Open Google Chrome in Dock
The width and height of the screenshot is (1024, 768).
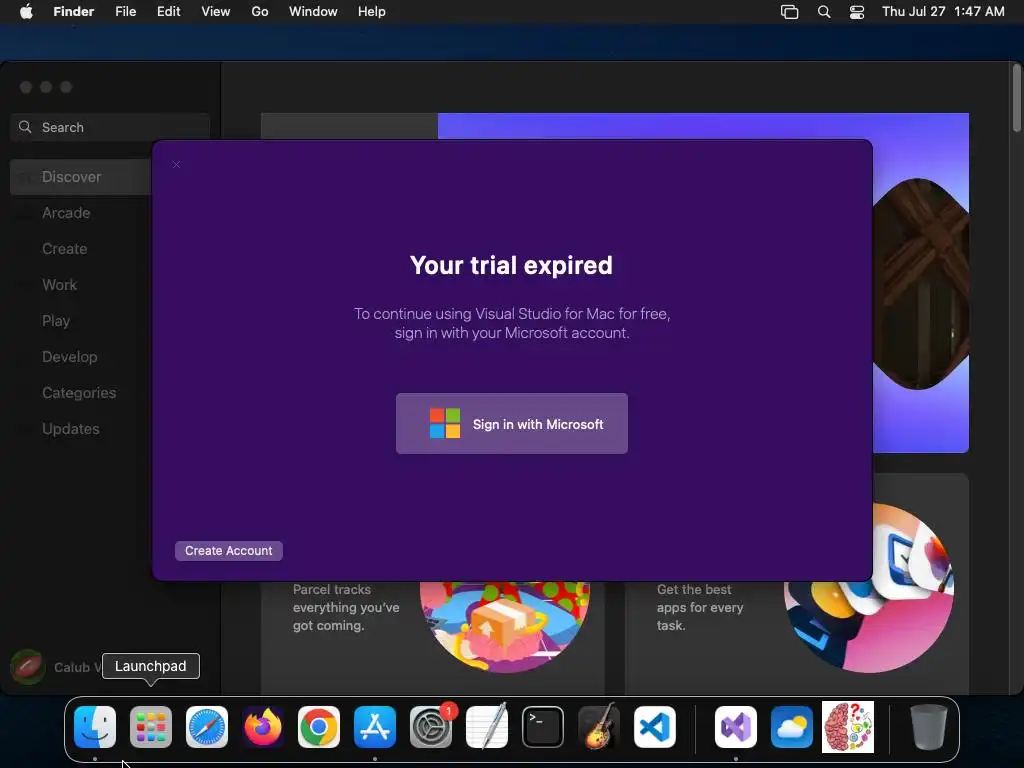[x=319, y=727]
